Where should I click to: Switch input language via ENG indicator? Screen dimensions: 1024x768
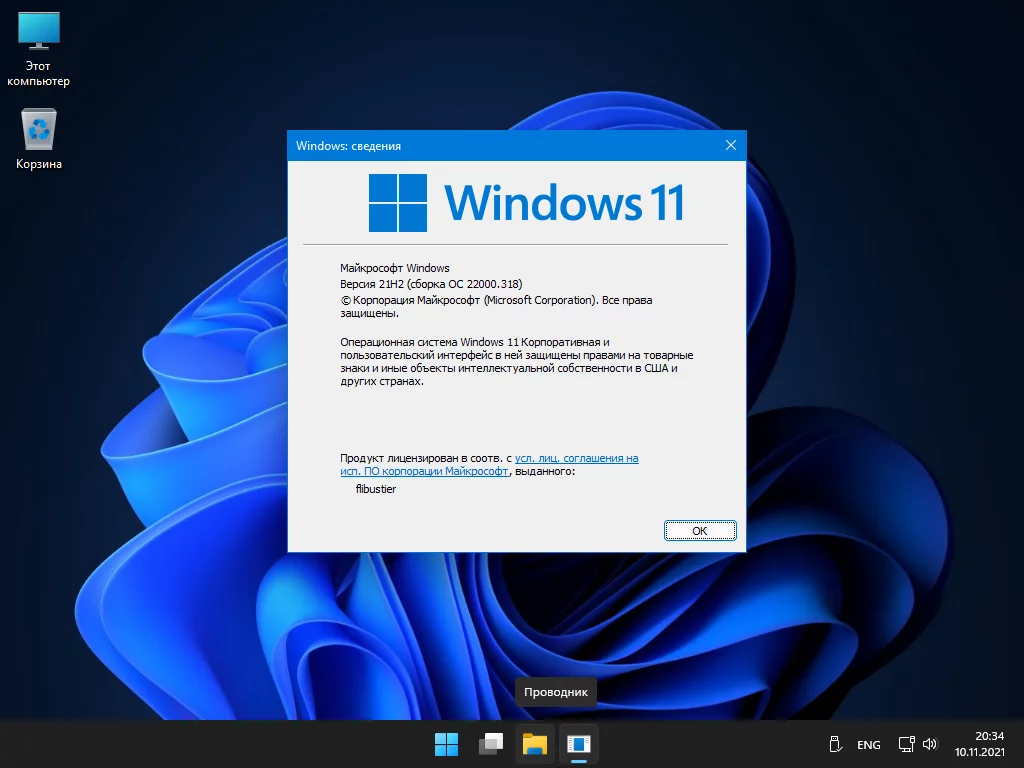pyautogui.click(x=869, y=744)
